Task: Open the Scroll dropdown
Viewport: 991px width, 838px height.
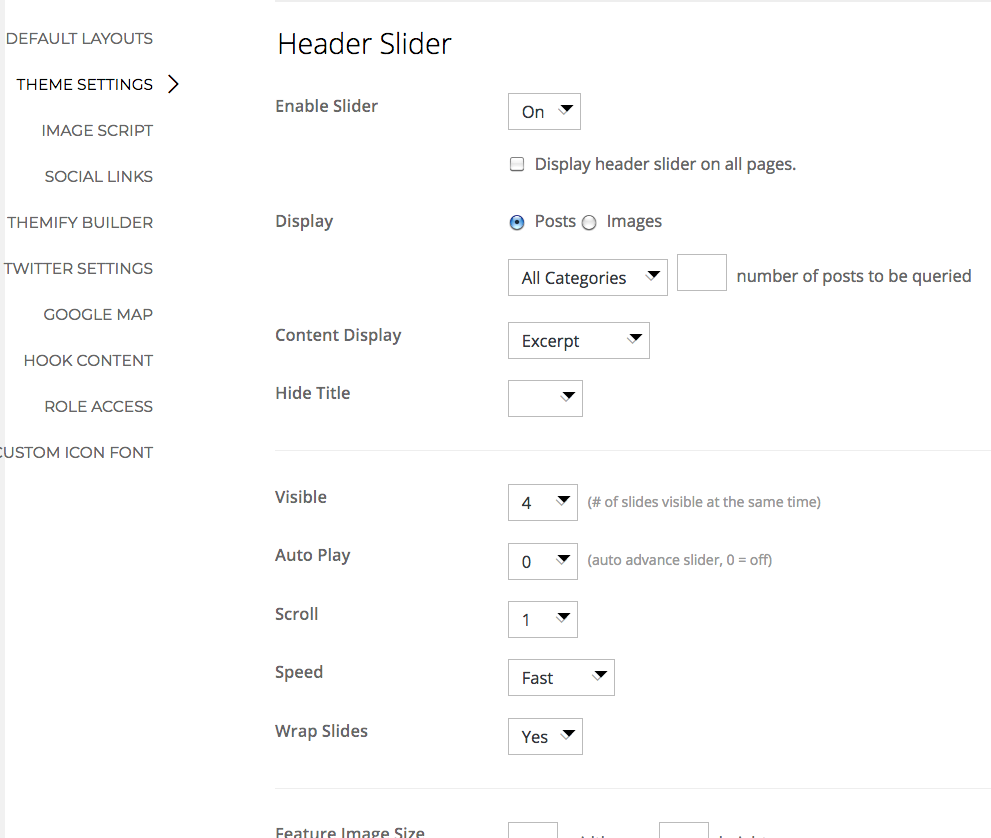Action: click(542, 620)
